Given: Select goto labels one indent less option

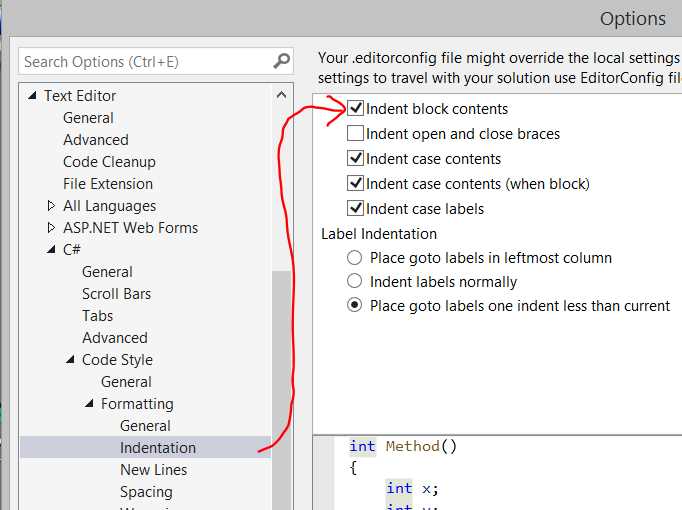Looking at the screenshot, I should 354,305.
